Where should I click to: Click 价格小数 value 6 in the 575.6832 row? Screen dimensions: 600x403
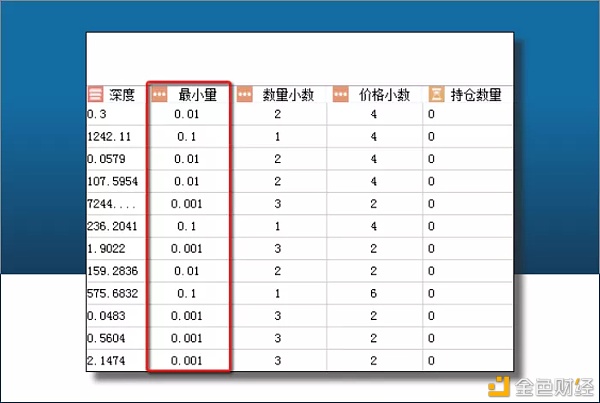[x=373, y=294]
